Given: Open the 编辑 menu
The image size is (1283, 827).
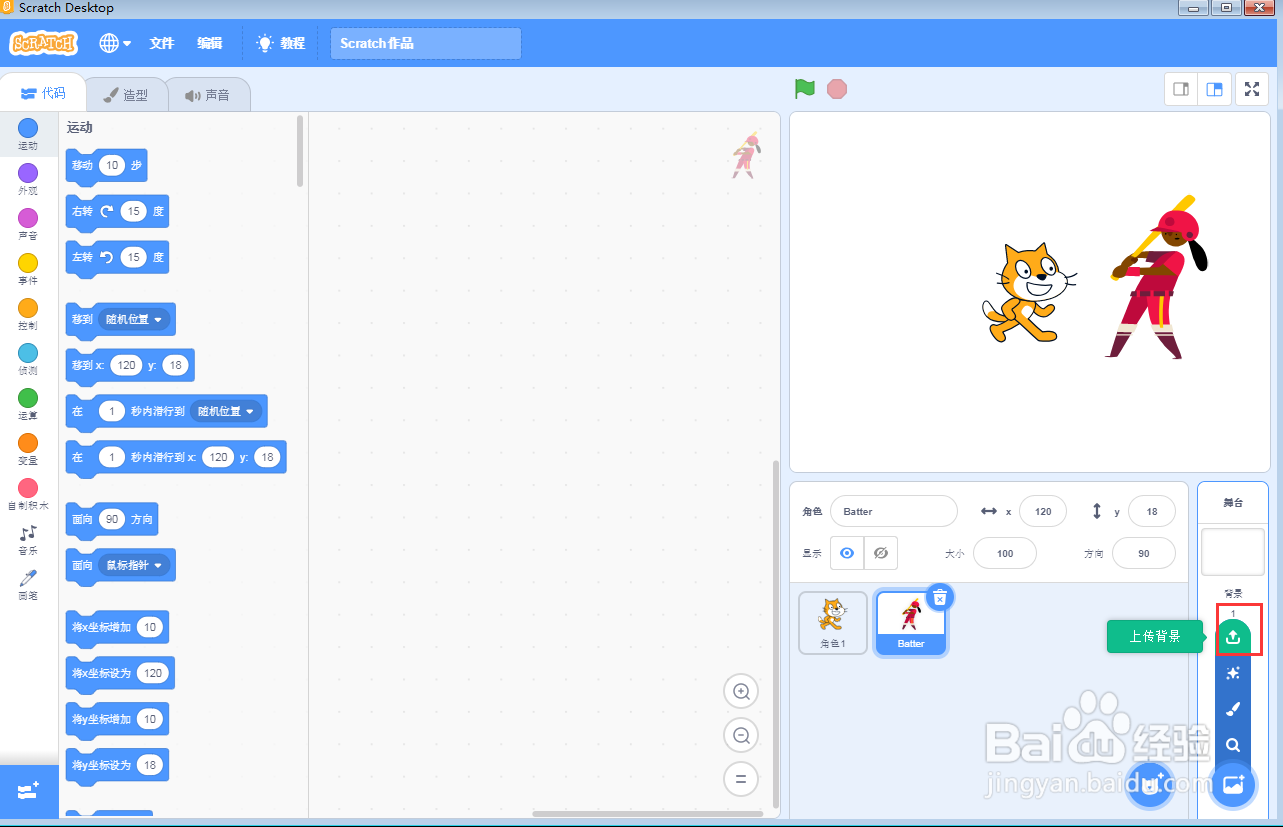Looking at the screenshot, I should coord(210,43).
